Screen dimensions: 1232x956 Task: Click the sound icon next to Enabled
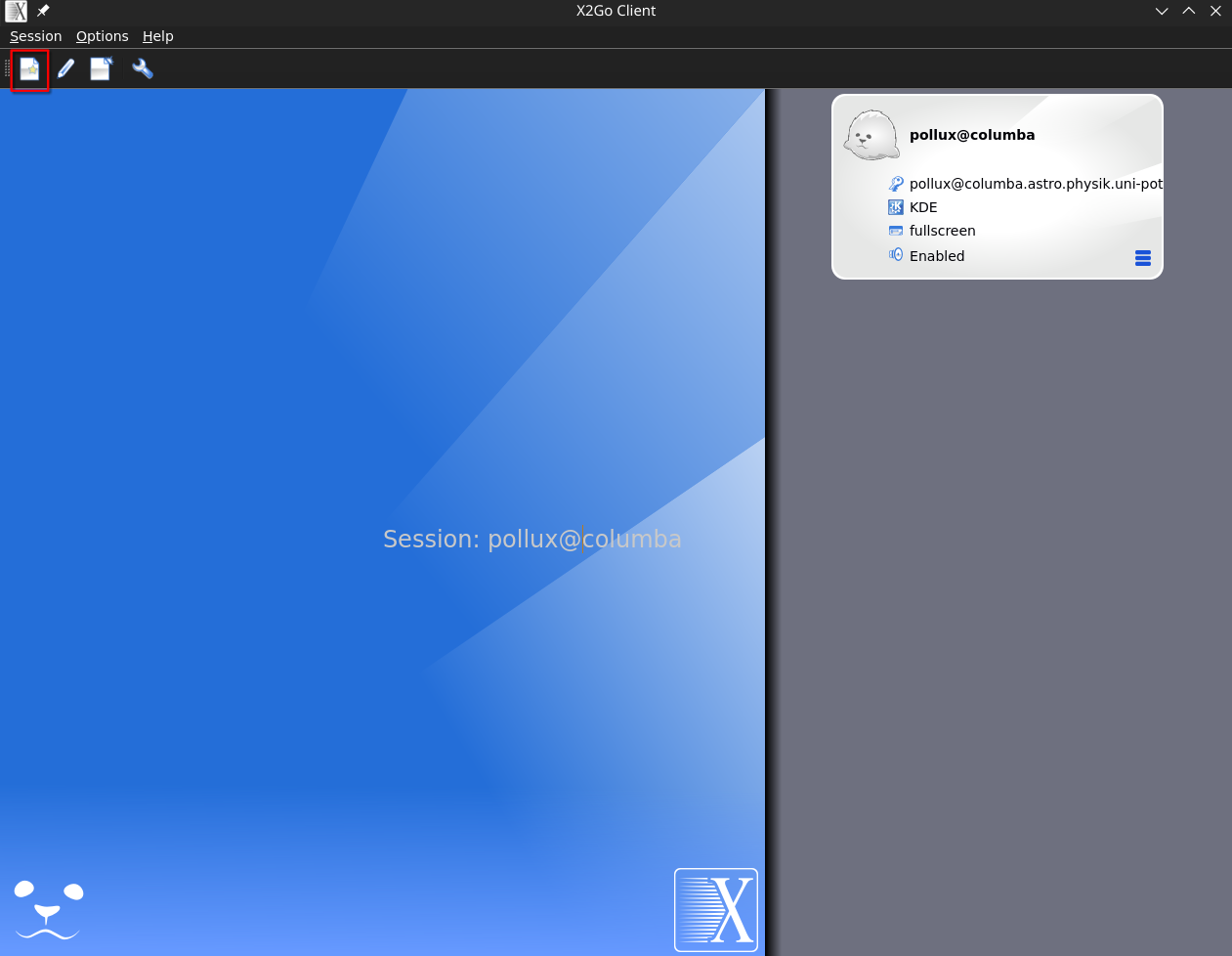[x=896, y=255]
